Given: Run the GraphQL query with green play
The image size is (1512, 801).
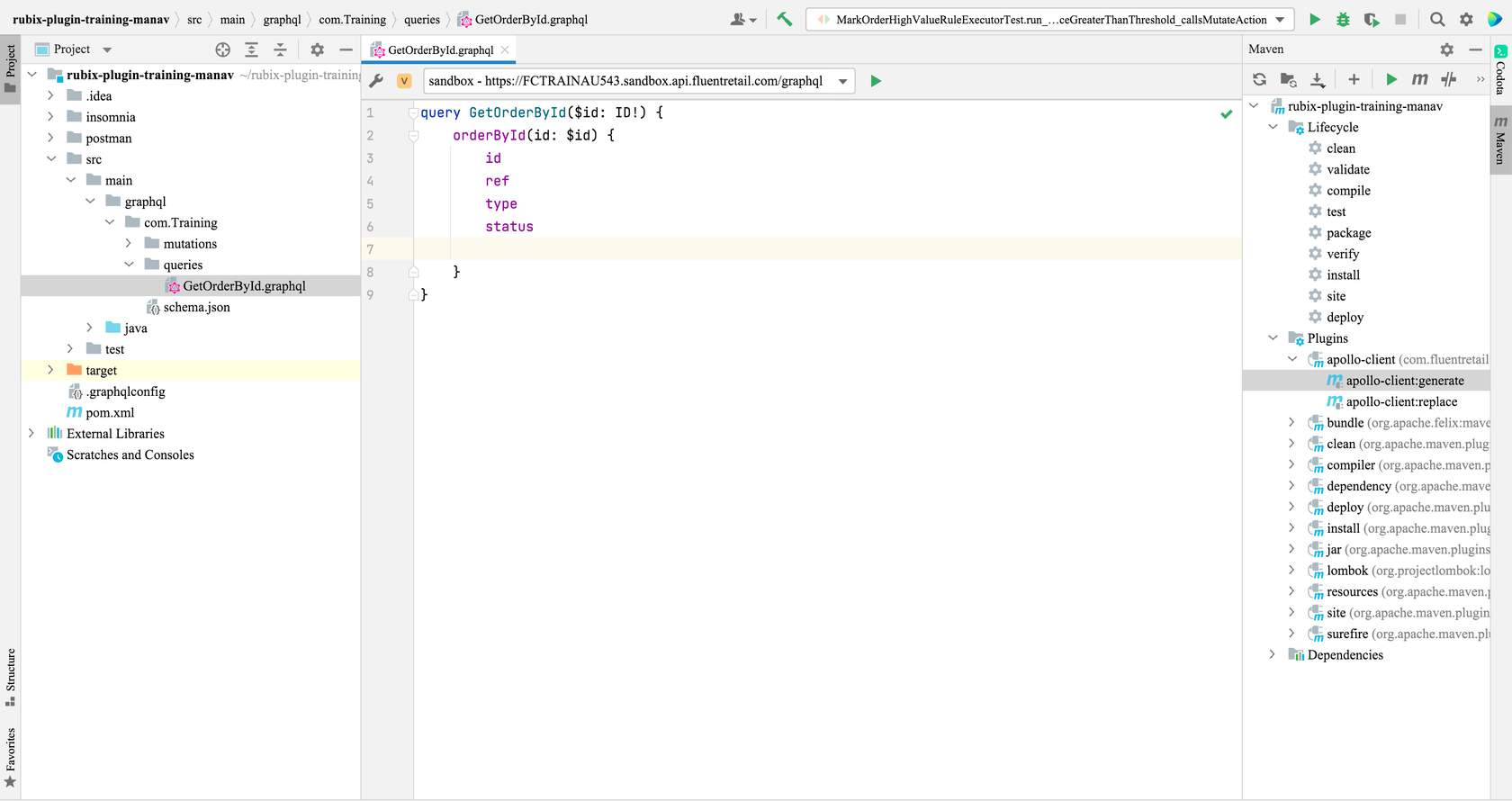Looking at the screenshot, I should click(876, 81).
